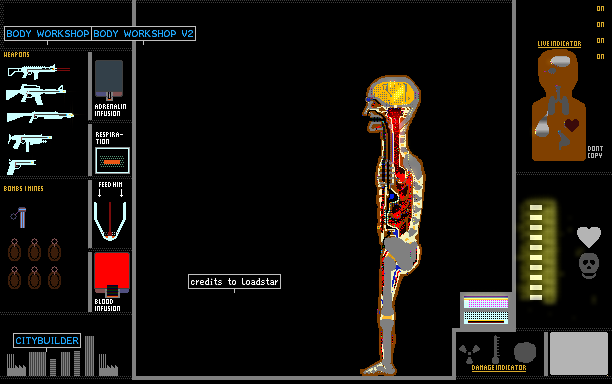
Task: Click the yellow glowing bar meter
Action: coord(536,252)
